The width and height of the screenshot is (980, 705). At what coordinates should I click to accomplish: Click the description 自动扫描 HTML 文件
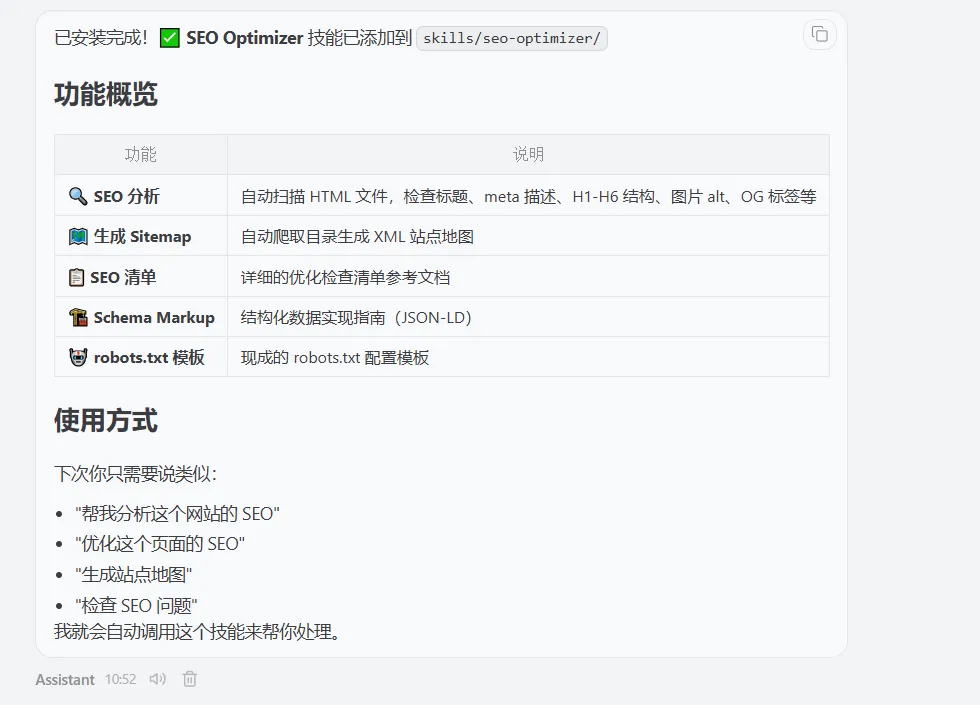tap(528, 197)
